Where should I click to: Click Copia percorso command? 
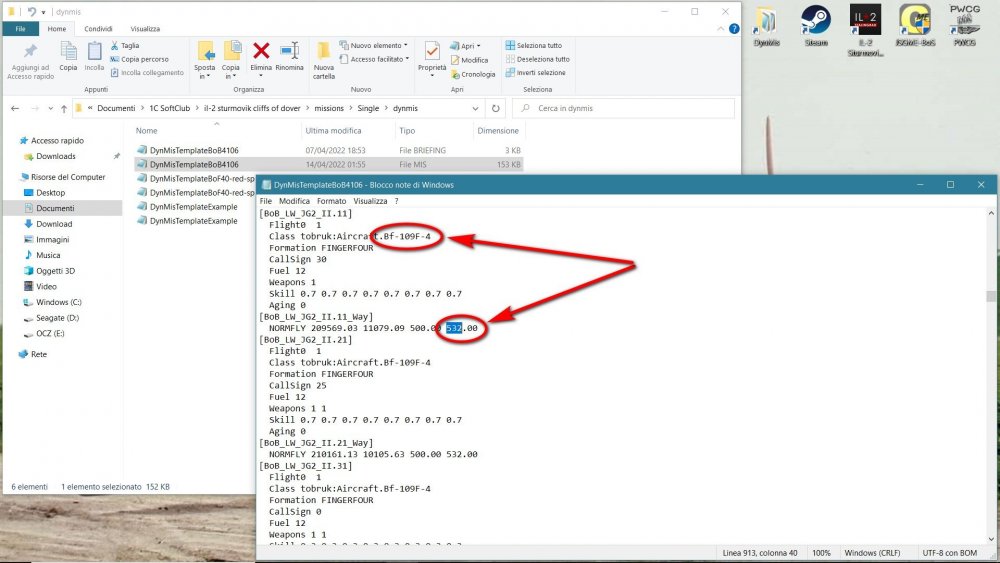point(140,59)
